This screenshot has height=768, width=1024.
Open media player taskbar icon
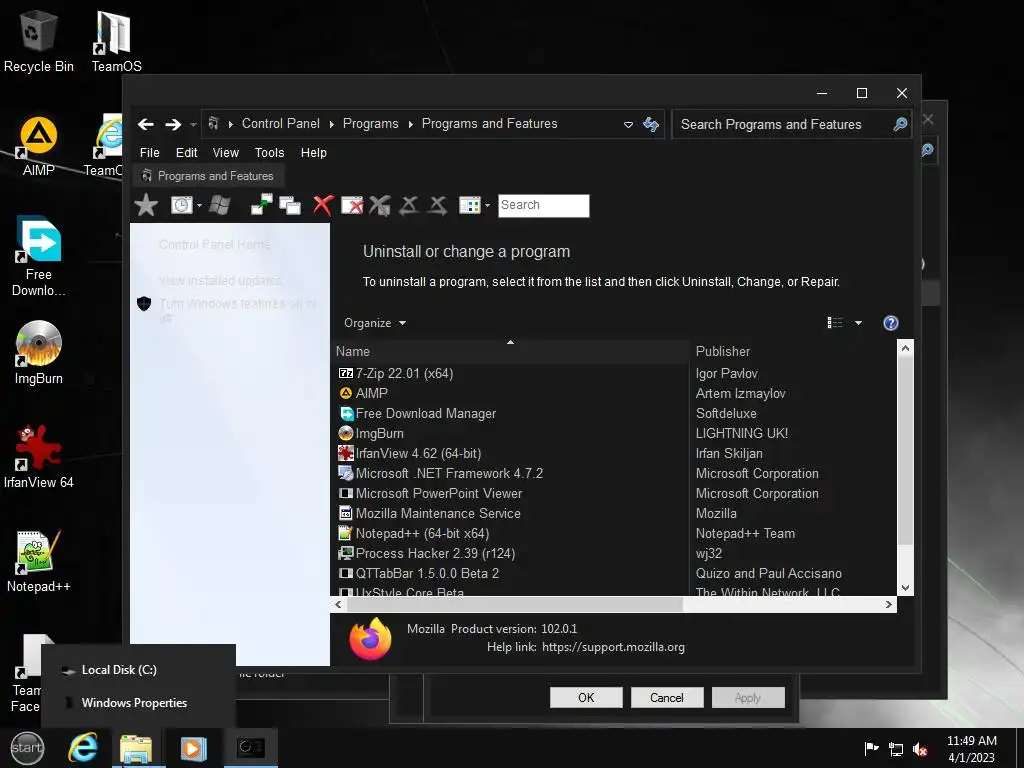click(193, 748)
